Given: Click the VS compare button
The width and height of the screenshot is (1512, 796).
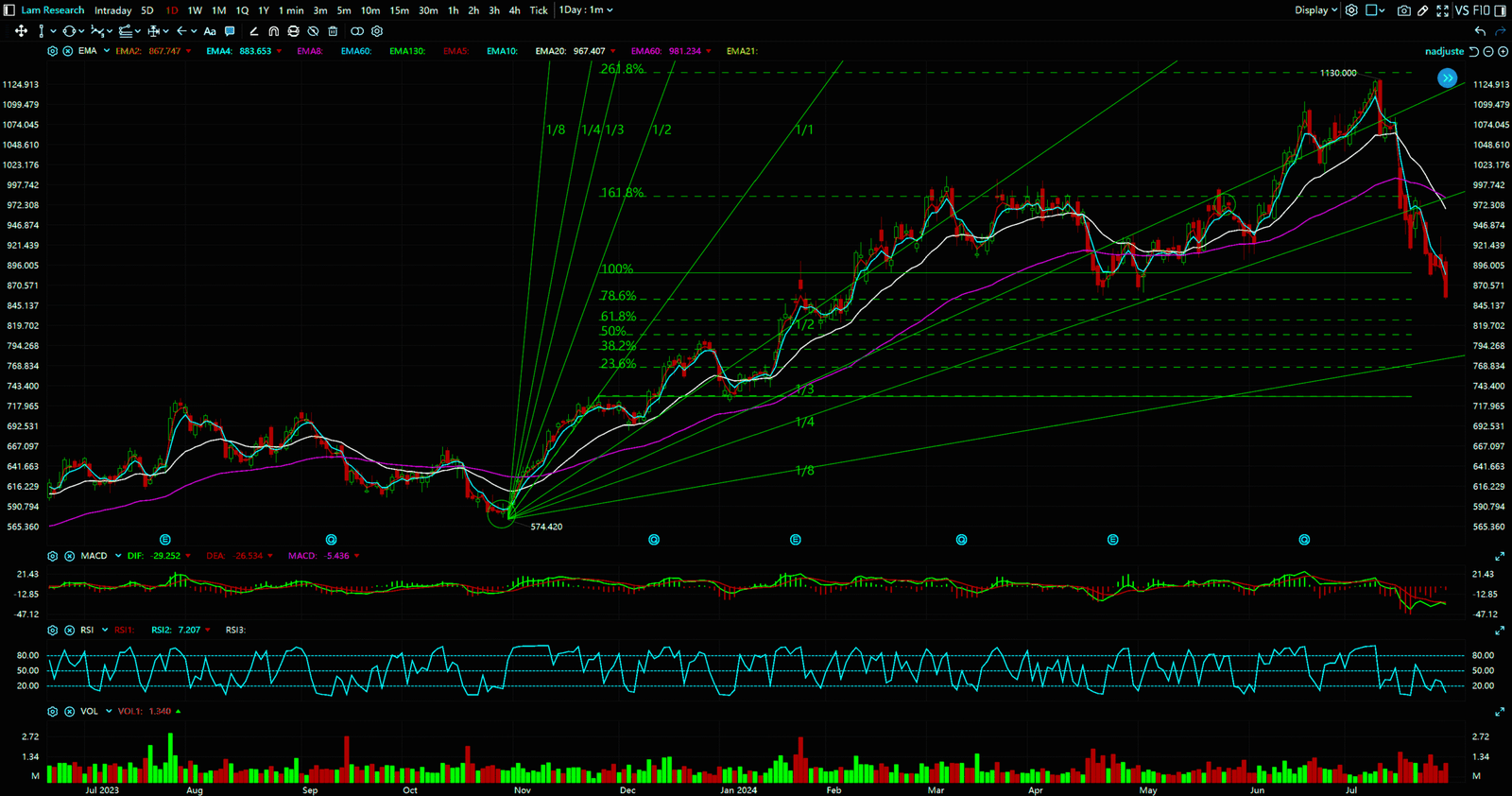Looking at the screenshot, I should pyautogui.click(x=1462, y=10).
